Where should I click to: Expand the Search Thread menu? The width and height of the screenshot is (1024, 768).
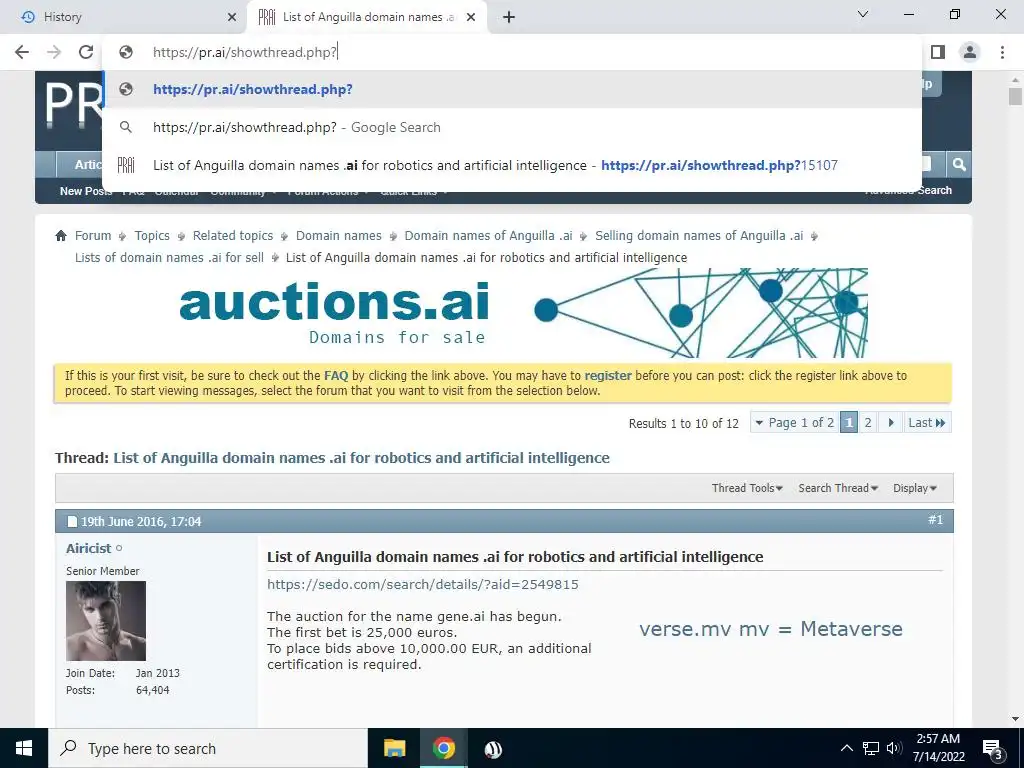838,488
